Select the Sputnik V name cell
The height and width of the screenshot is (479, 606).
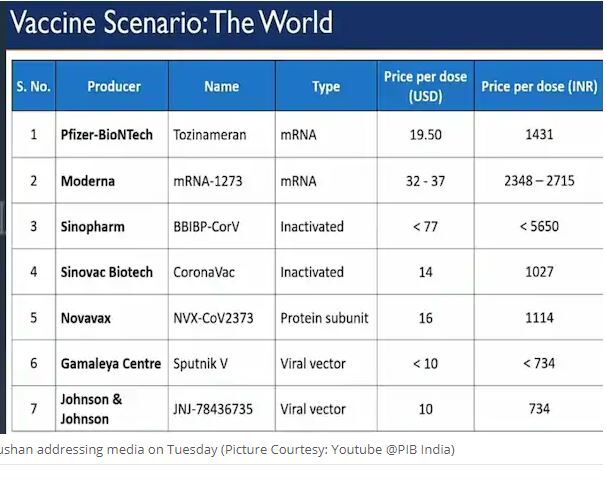pos(201,364)
